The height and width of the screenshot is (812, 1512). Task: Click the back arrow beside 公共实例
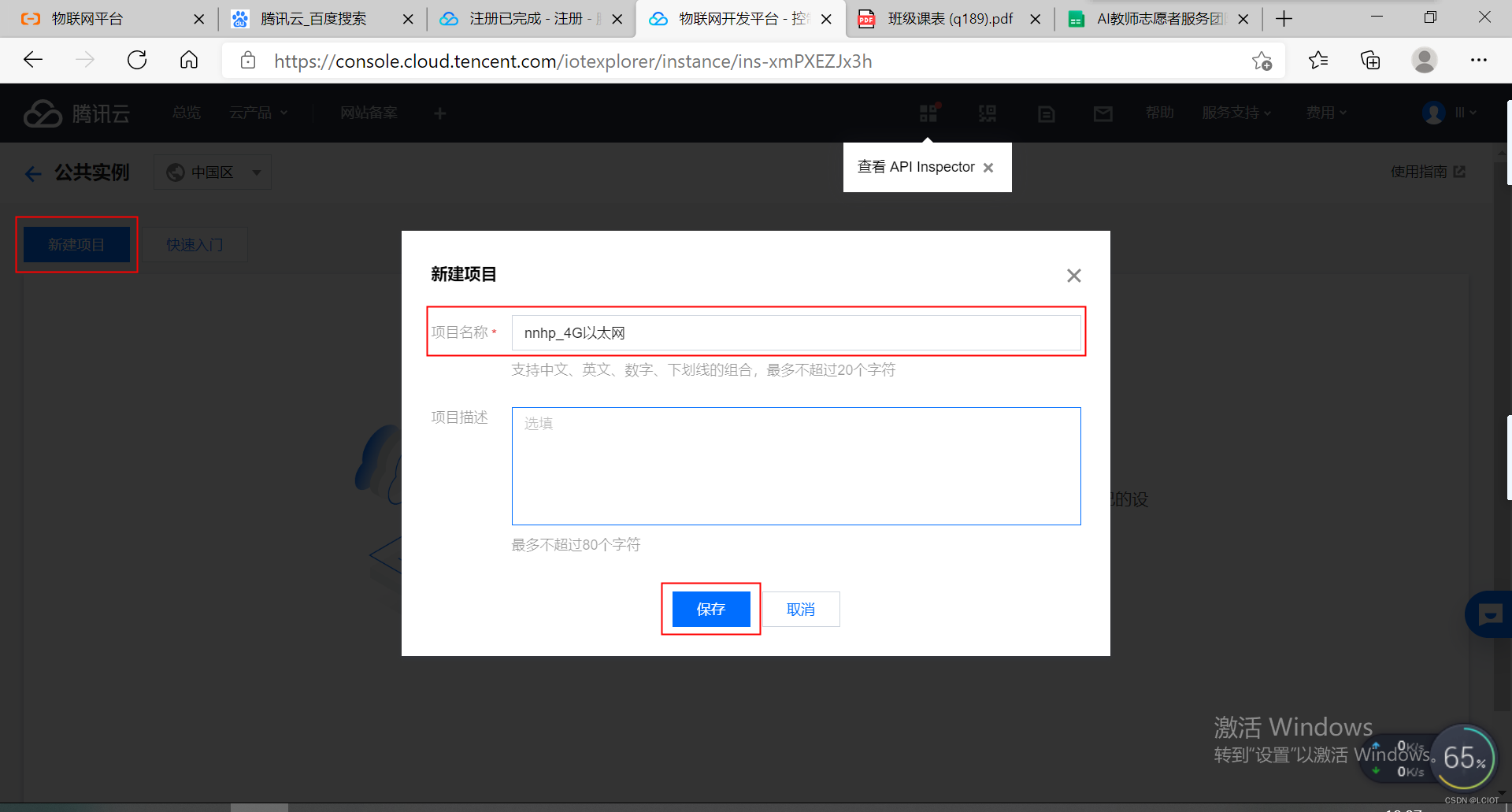pyautogui.click(x=33, y=173)
